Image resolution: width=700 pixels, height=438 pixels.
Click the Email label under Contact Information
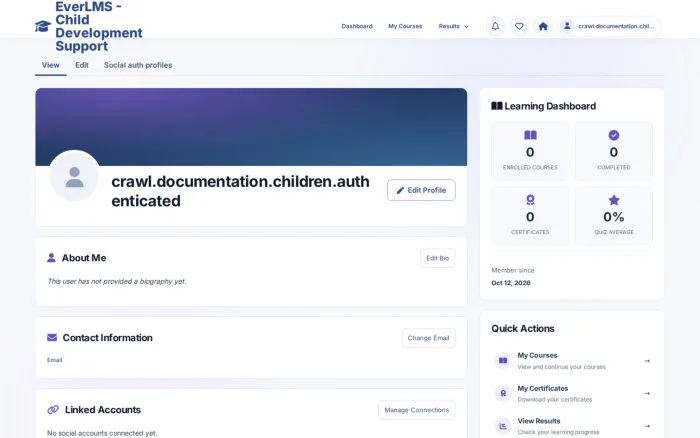pos(54,360)
